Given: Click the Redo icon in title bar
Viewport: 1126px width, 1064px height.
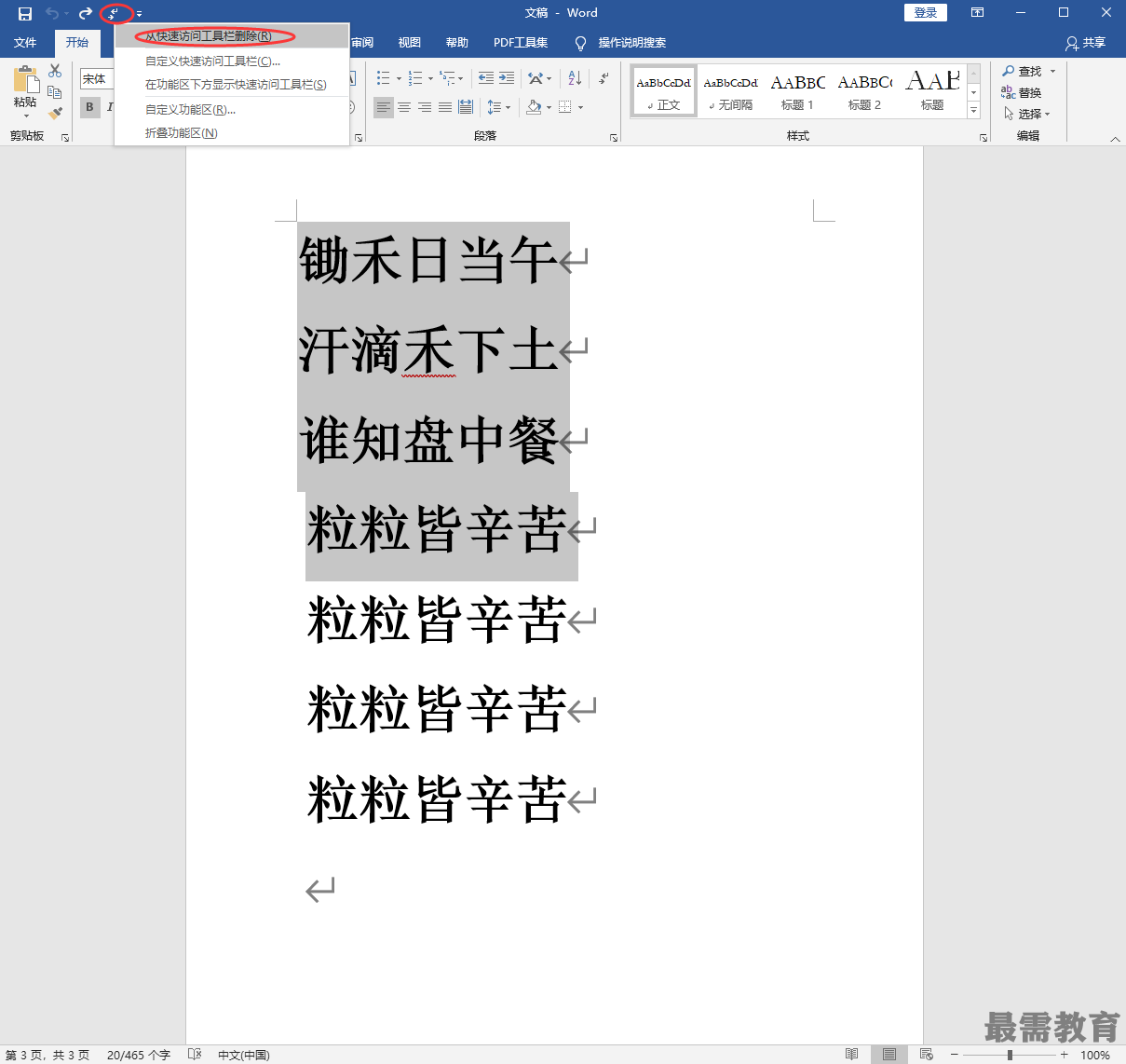Looking at the screenshot, I should pyautogui.click(x=86, y=13).
